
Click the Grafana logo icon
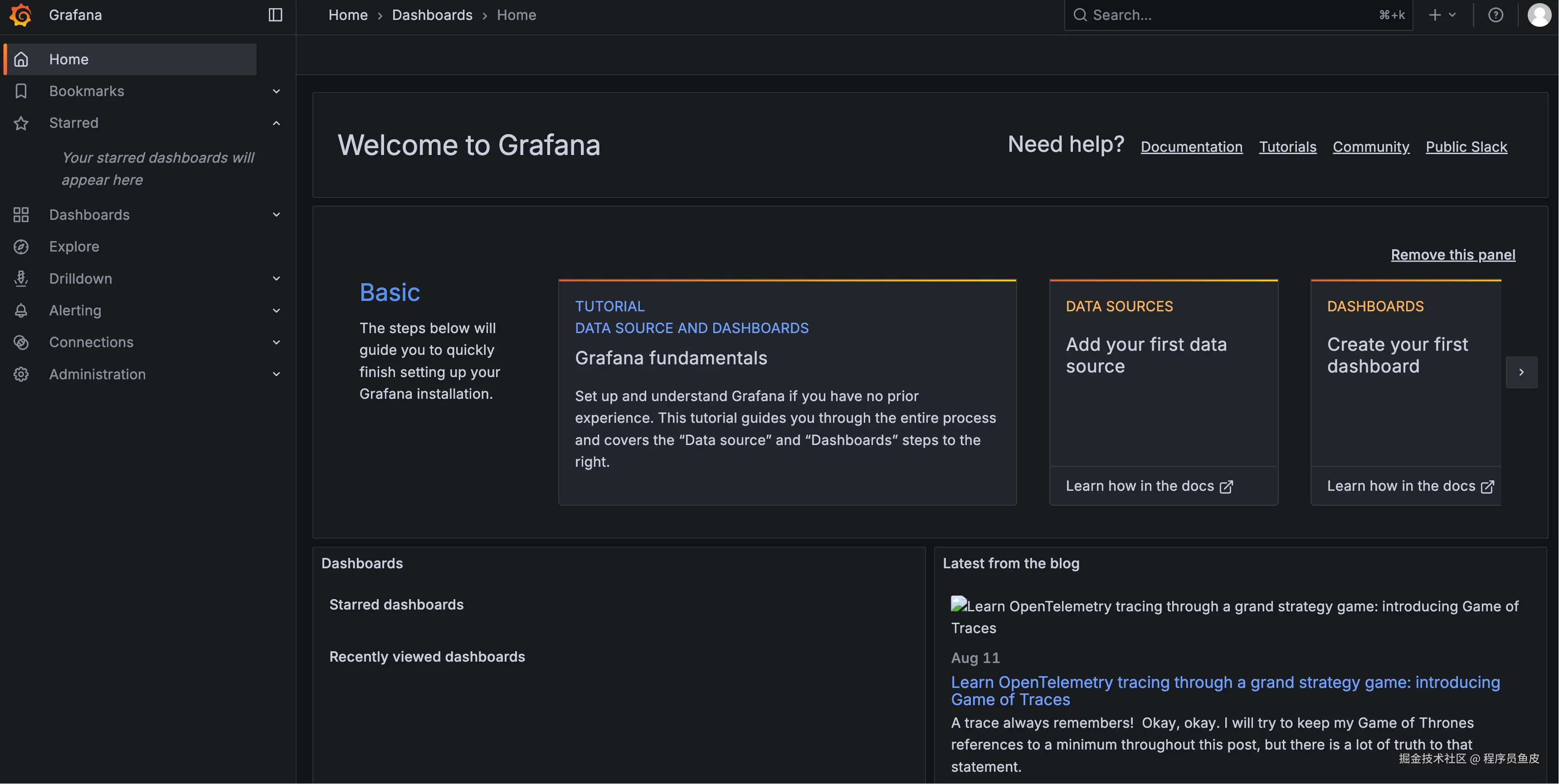pos(20,15)
